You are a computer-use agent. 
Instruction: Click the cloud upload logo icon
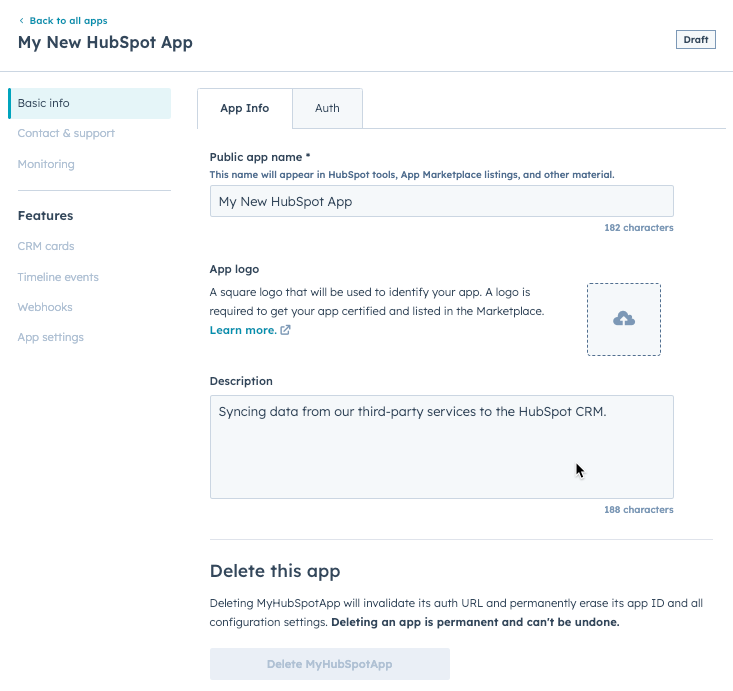624,319
